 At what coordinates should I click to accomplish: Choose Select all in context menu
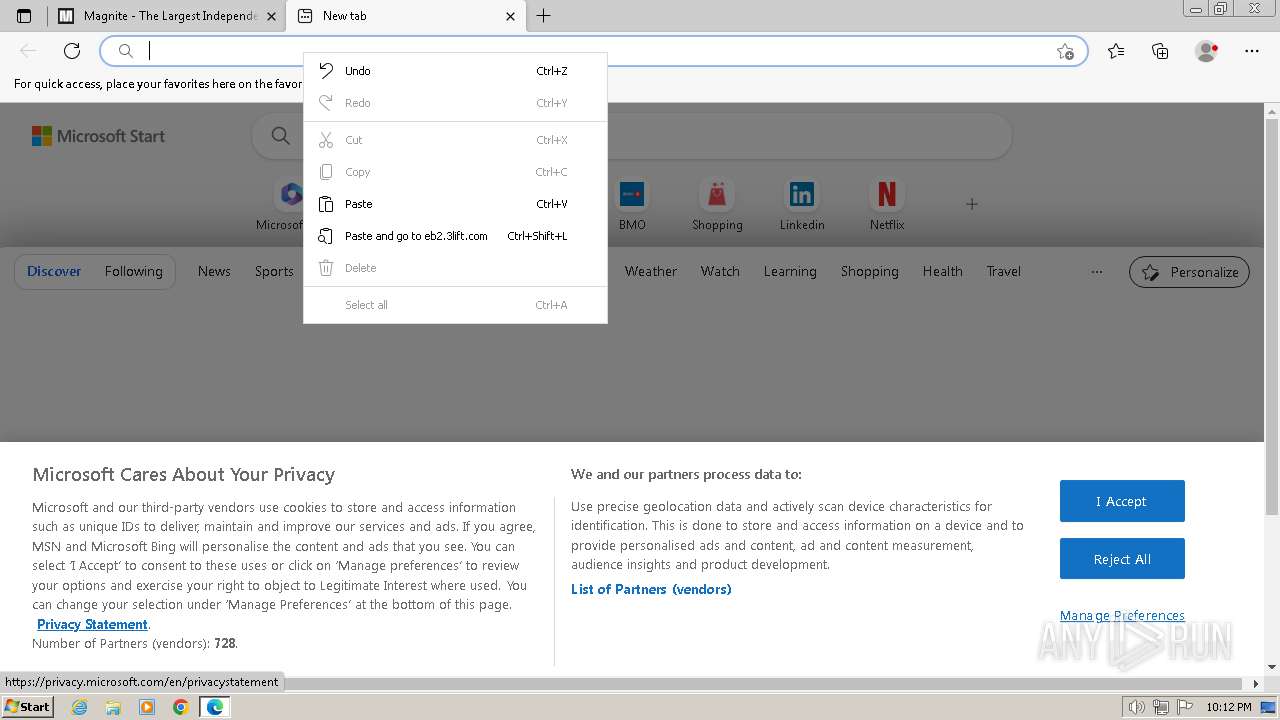pos(455,305)
